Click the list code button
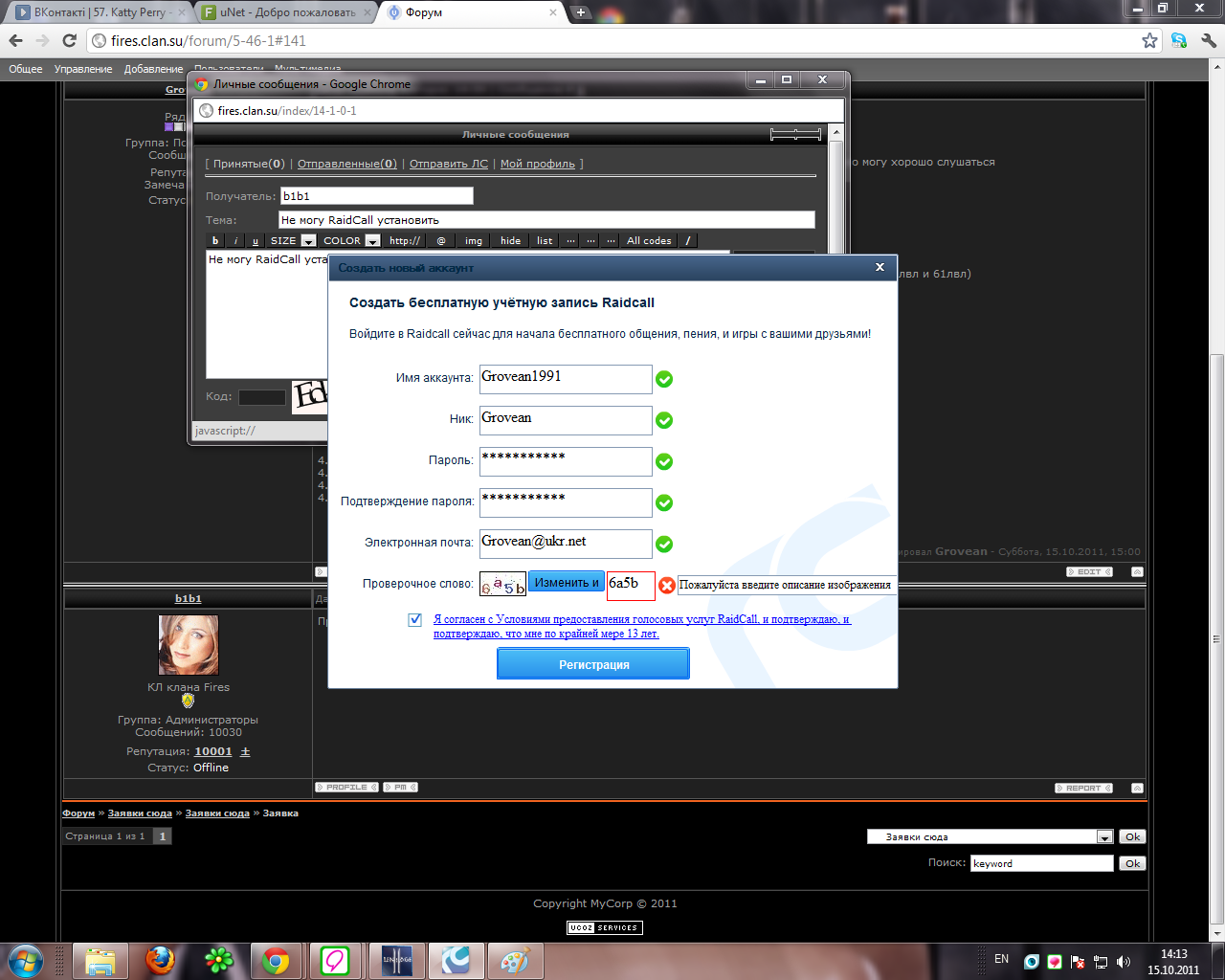 click(x=545, y=240)
